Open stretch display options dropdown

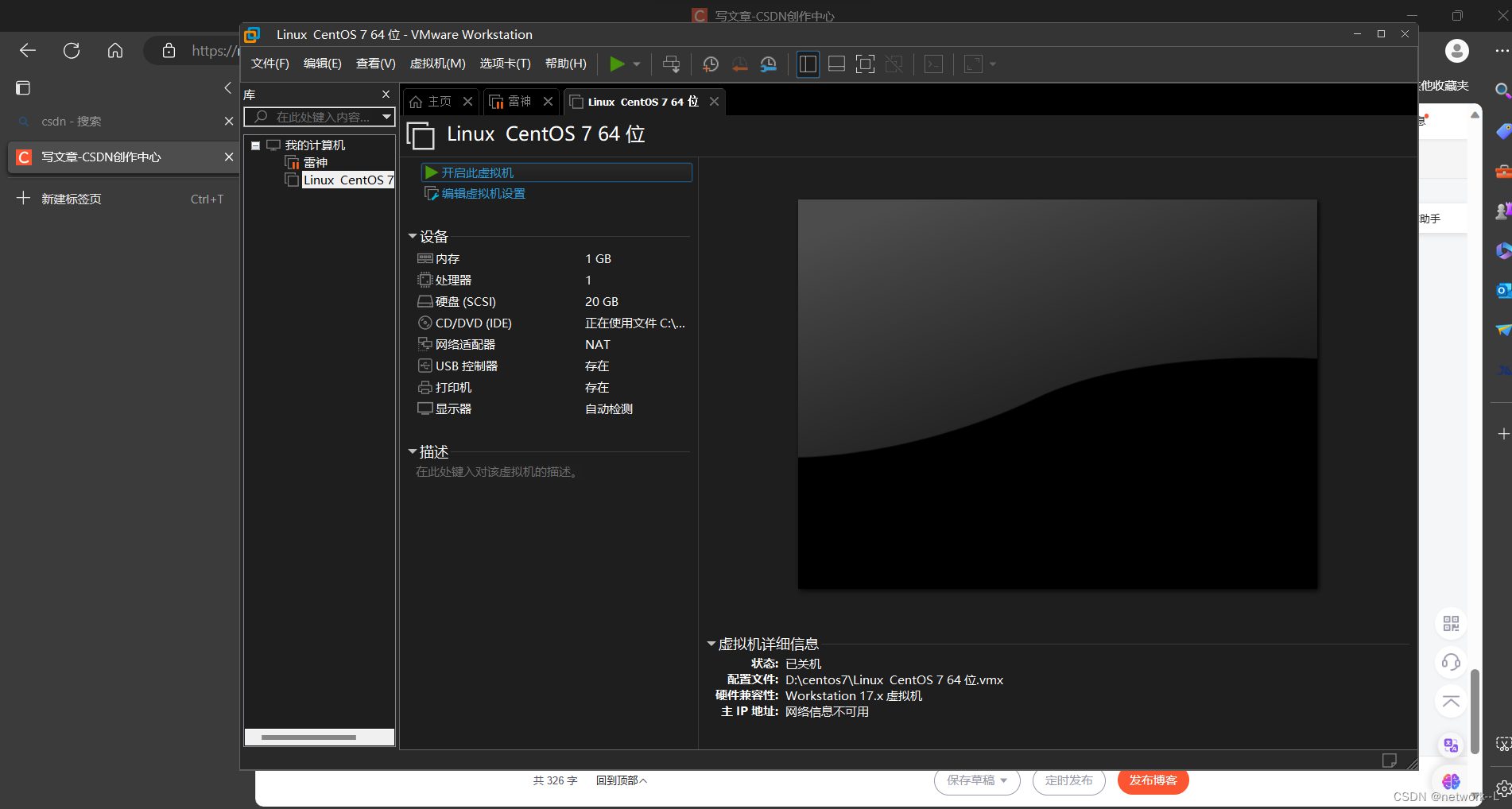(993, 64)
